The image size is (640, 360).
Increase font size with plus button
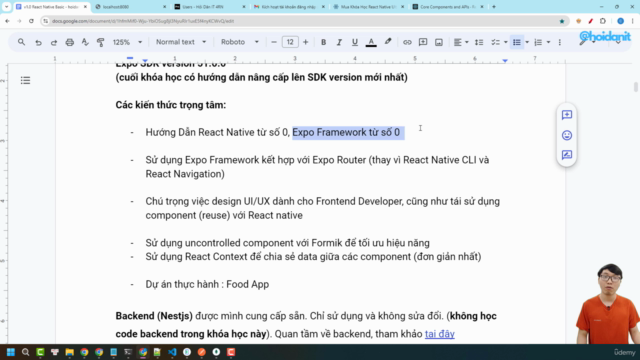click(305, 42)
